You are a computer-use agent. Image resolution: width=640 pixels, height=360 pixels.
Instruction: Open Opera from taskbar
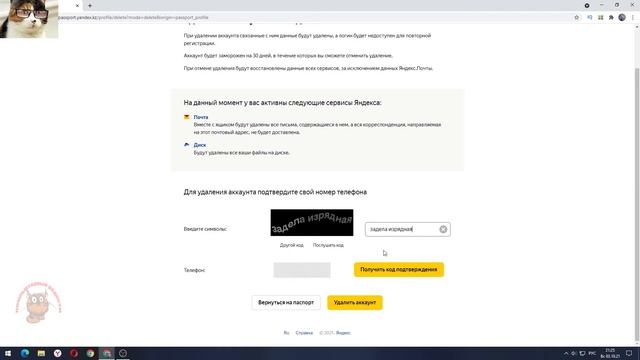point(74,353)
